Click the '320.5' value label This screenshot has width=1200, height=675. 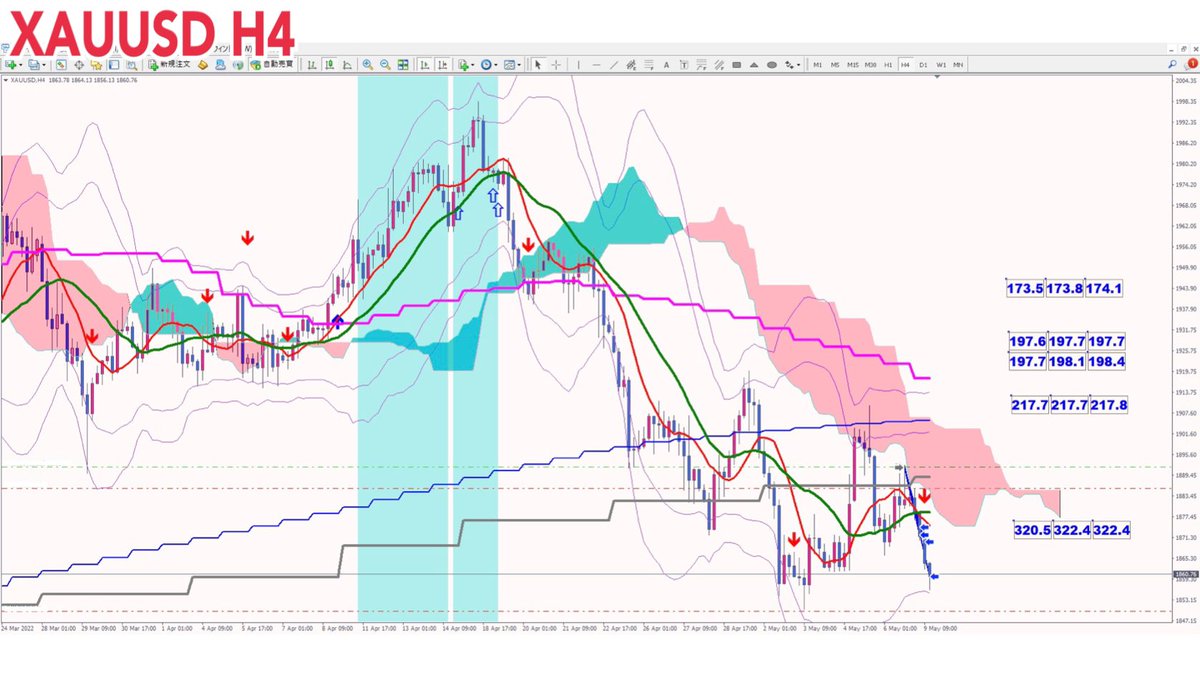point(1031,530)
